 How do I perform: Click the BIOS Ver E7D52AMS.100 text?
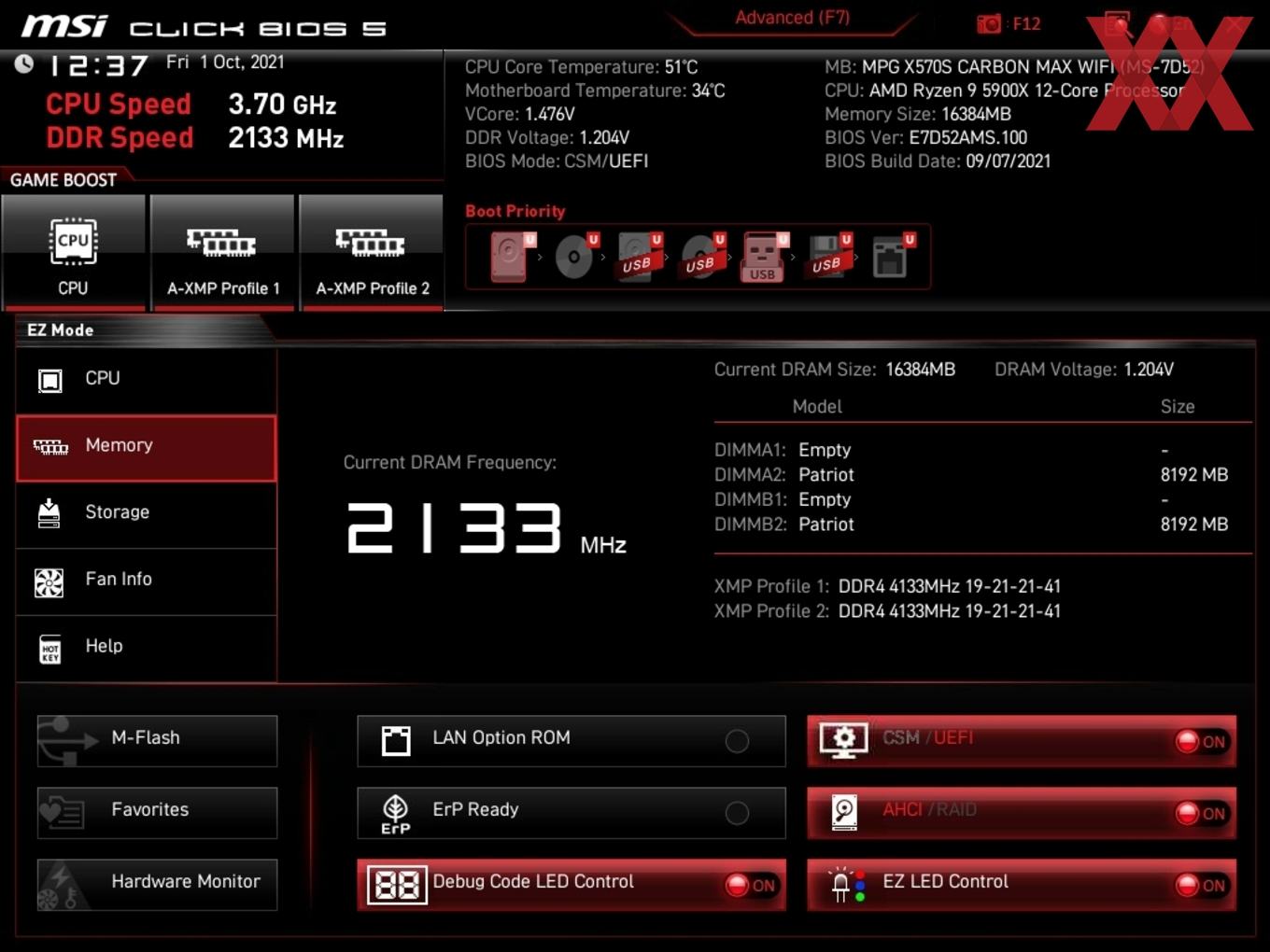click(925, 137)
